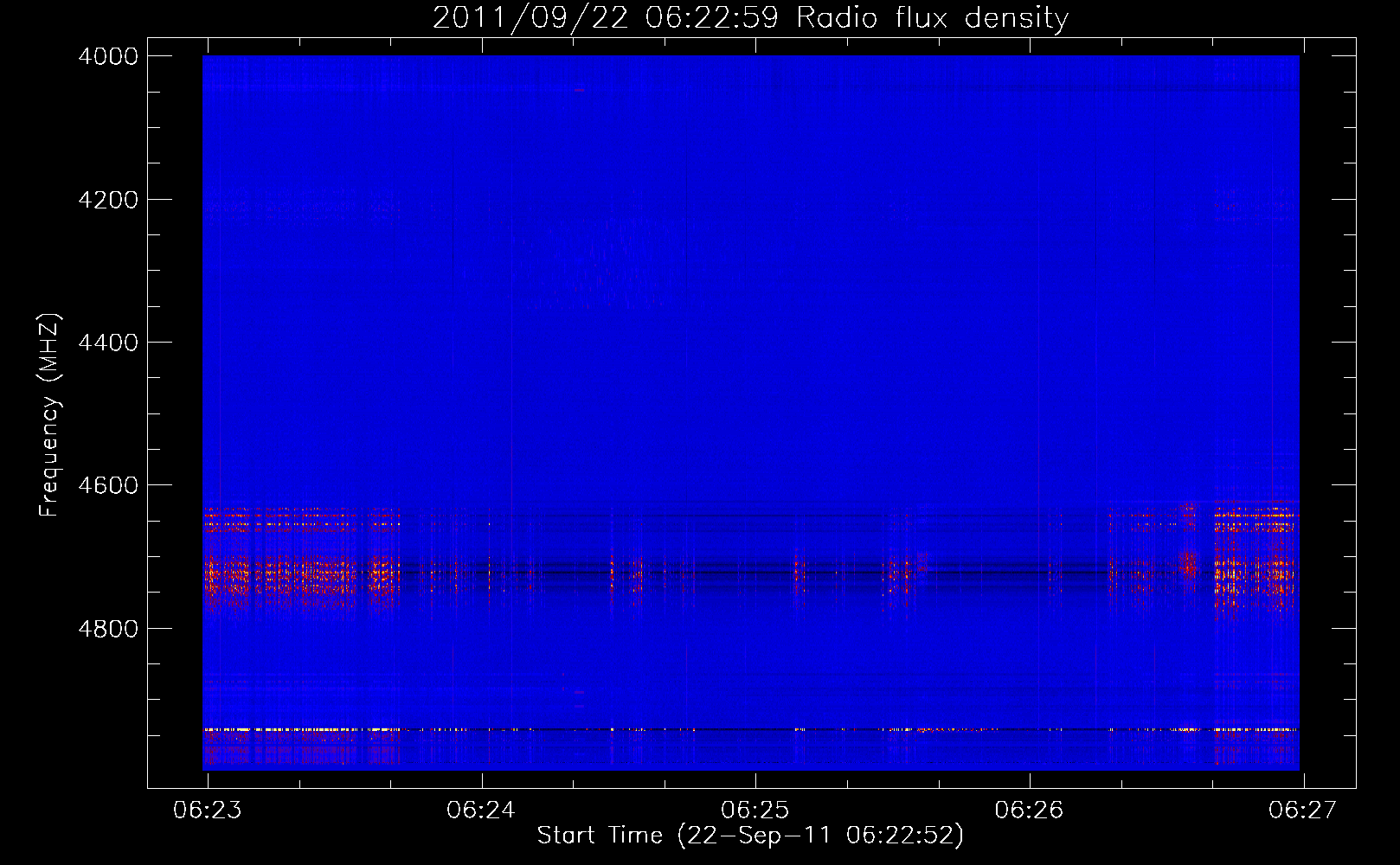
Task: Click the "Start Time (22-Sep-11 06:22:52)" axis label
Action: click(x=750, y=836)
